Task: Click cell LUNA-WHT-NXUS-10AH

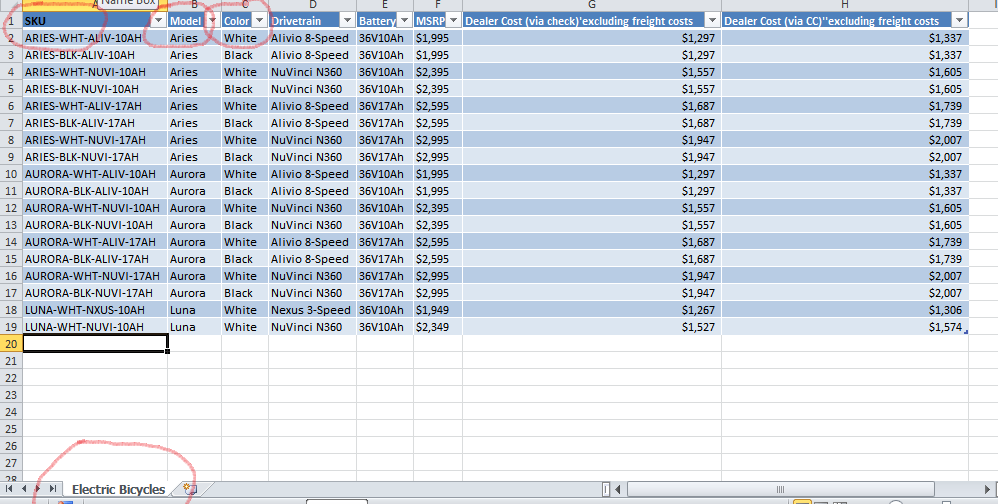Action: coord(95,310)
